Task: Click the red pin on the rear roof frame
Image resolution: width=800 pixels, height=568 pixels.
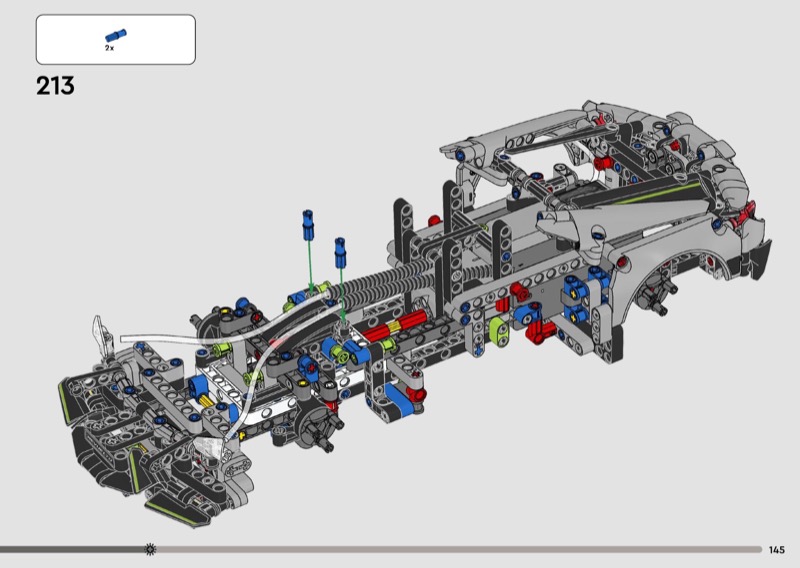Action: (x=603, y=162)
